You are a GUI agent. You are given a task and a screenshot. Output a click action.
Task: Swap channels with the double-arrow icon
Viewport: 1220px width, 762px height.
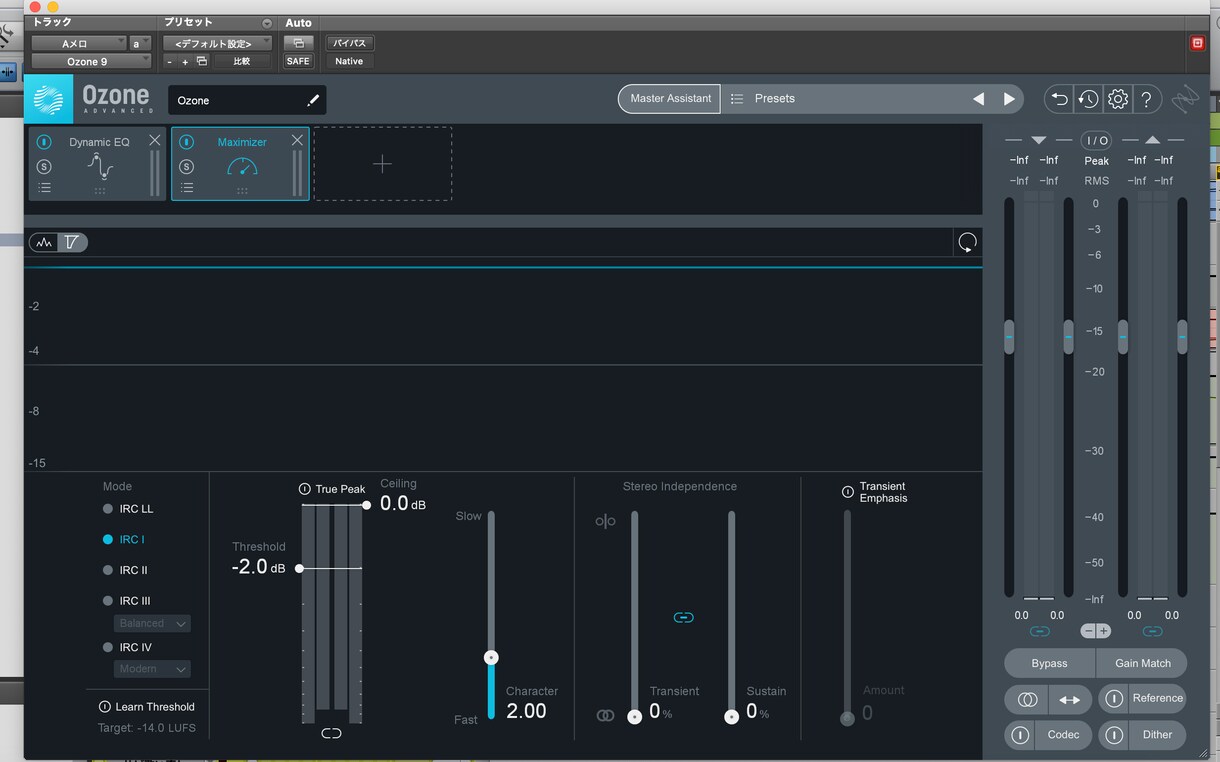1069,700
